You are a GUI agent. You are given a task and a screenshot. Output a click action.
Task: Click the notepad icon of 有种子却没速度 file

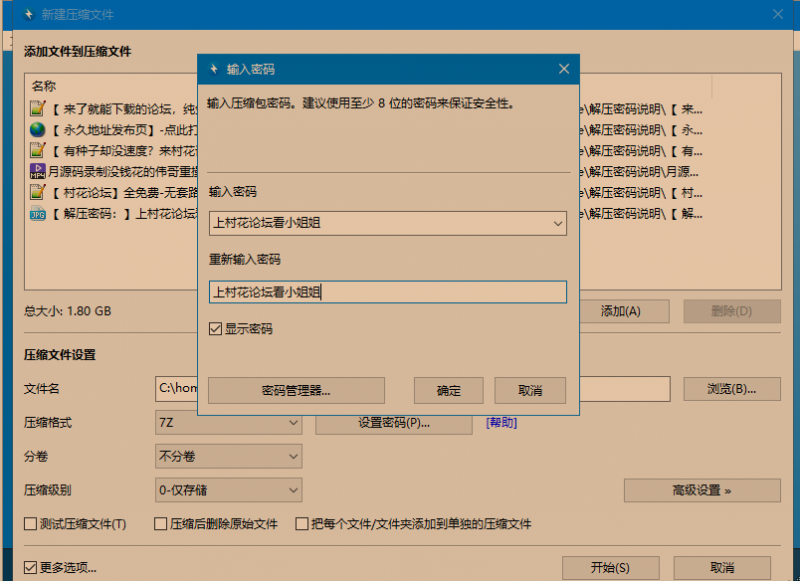pos(37,150)
